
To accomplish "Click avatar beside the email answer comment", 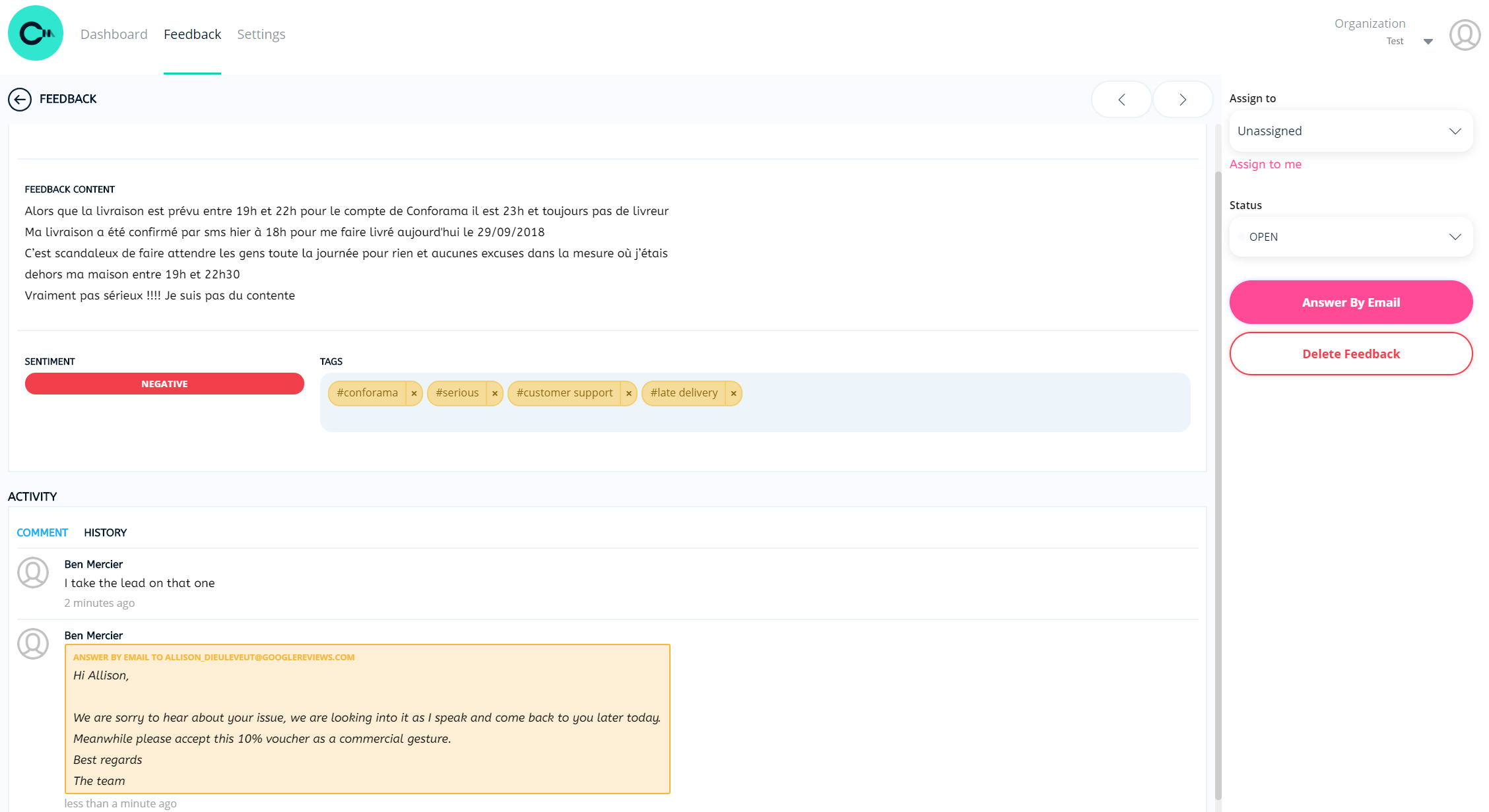I will (33, 644).
